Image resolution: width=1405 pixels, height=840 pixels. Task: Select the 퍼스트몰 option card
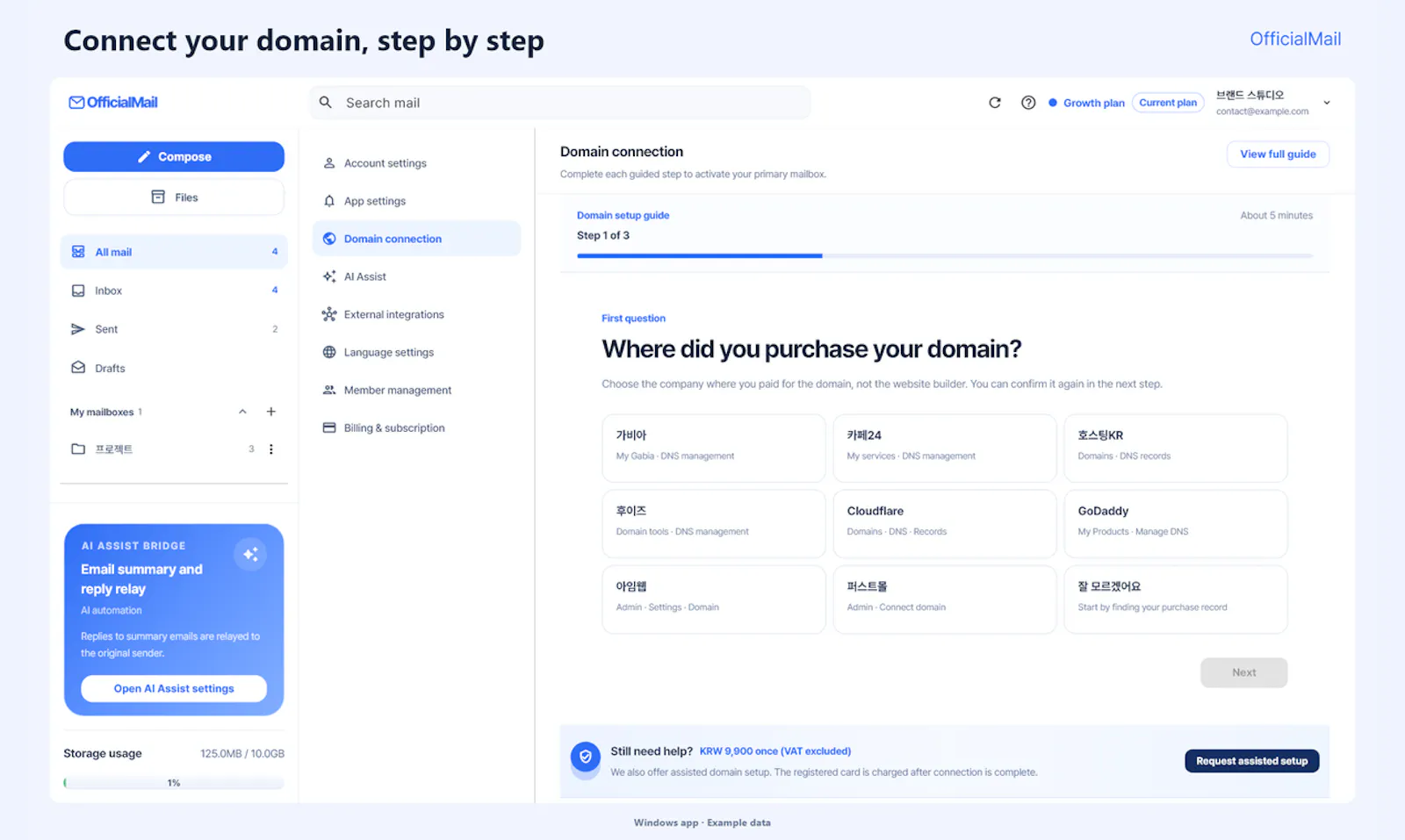[945, 599]
